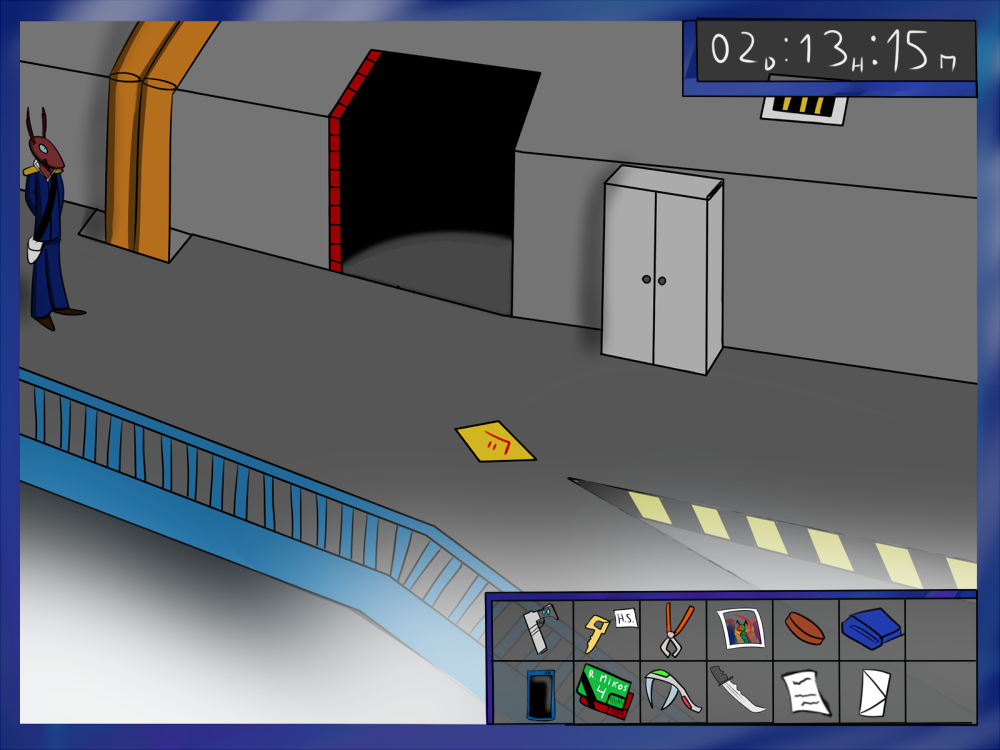Open the gray double-door locker
Screen dimensions: 1000x750
coord(660,272)
